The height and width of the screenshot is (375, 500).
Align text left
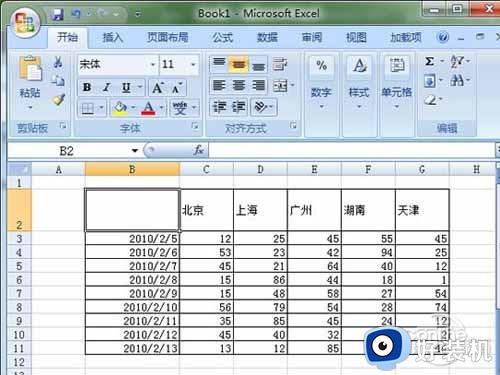(219, 85)
